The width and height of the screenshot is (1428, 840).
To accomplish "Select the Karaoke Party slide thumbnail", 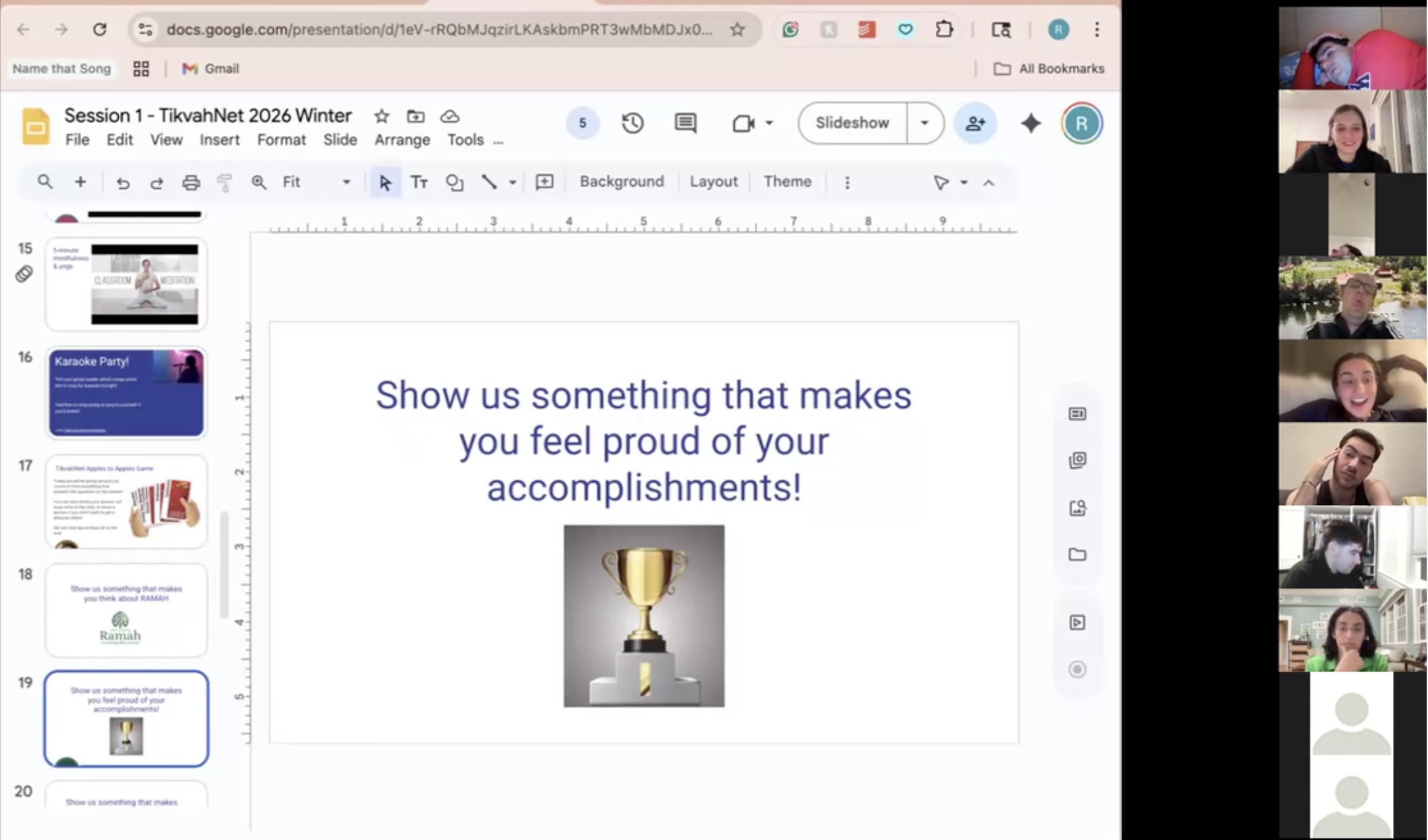I will click(126, 392).
